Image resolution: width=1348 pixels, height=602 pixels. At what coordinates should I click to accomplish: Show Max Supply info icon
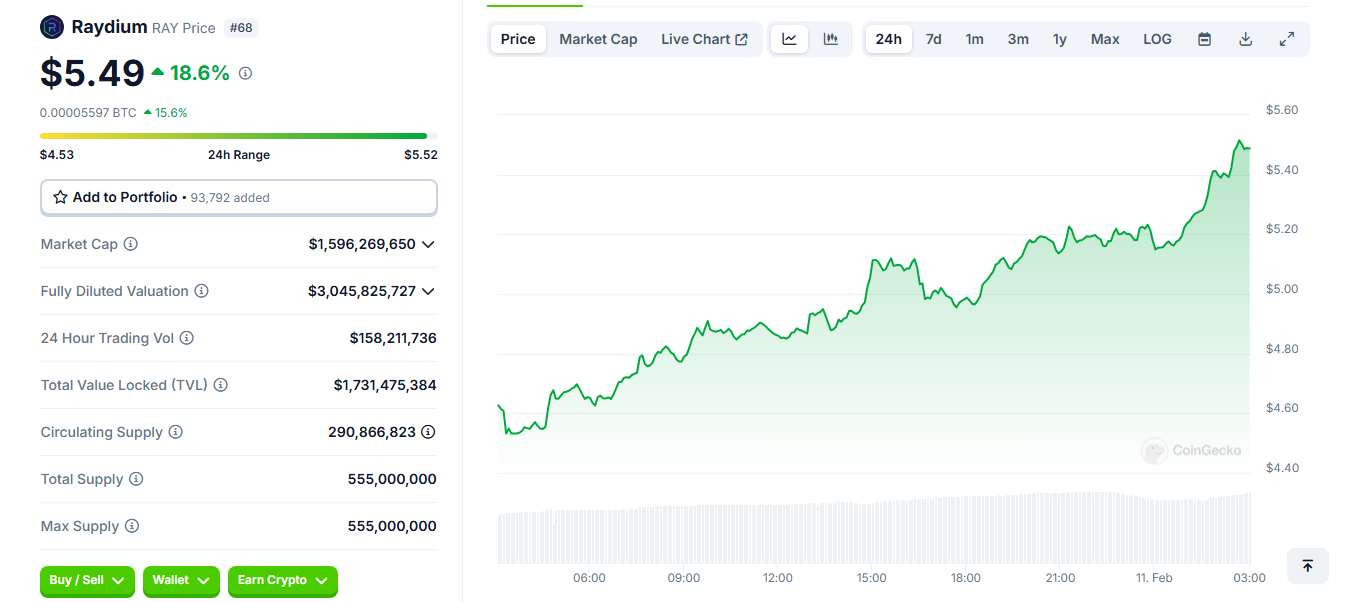132,526
